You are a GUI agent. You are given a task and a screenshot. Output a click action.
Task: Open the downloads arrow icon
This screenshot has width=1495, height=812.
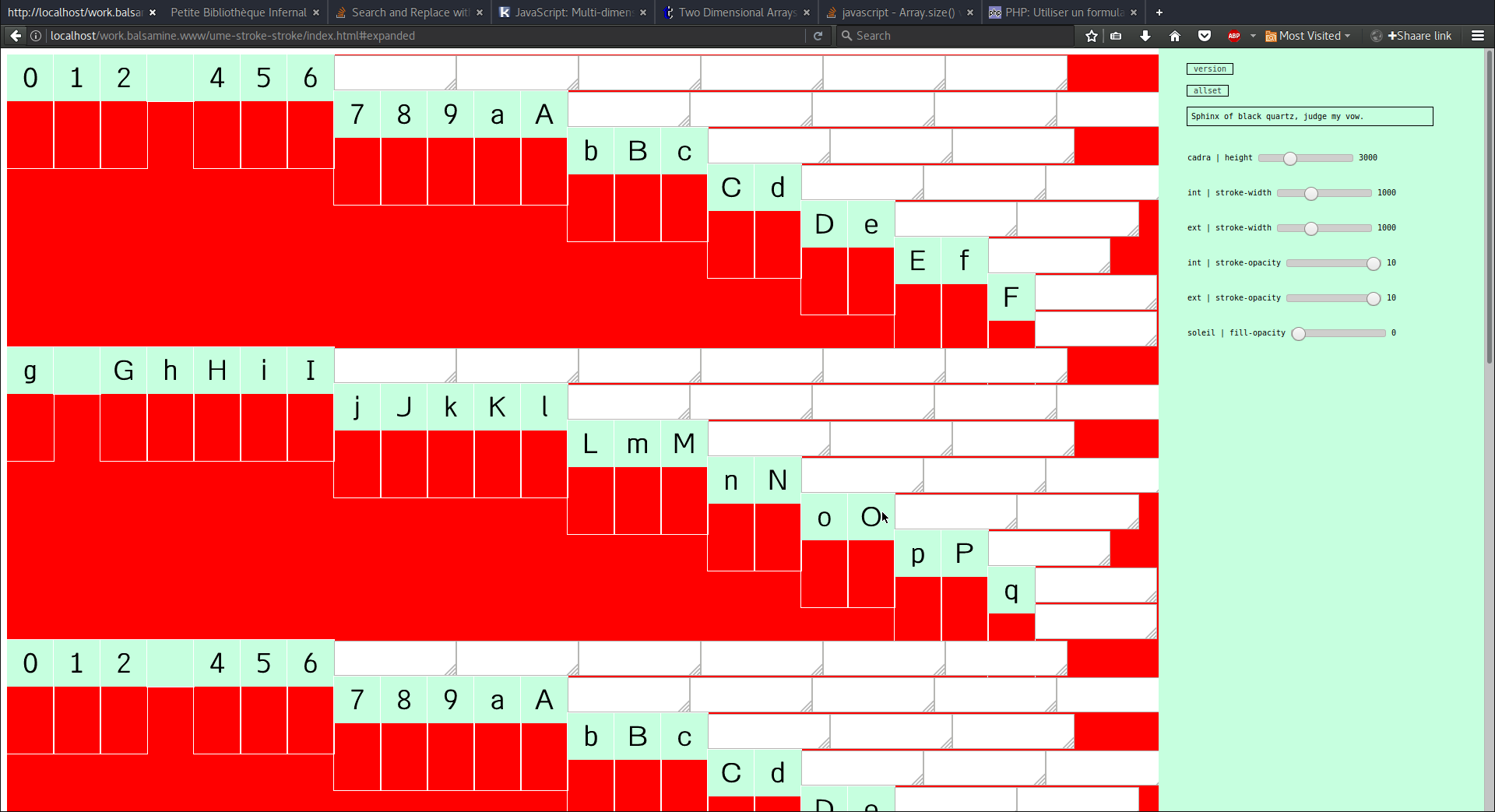[x=1145, y=36]
